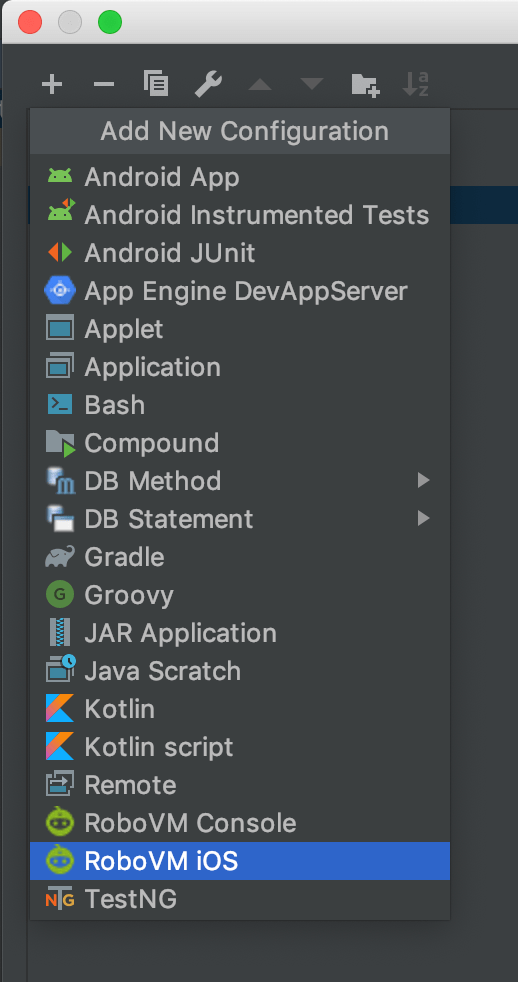Click the RoboVM Console robot icon
This screenshot has width=518, height=982.
coord(60,822)
